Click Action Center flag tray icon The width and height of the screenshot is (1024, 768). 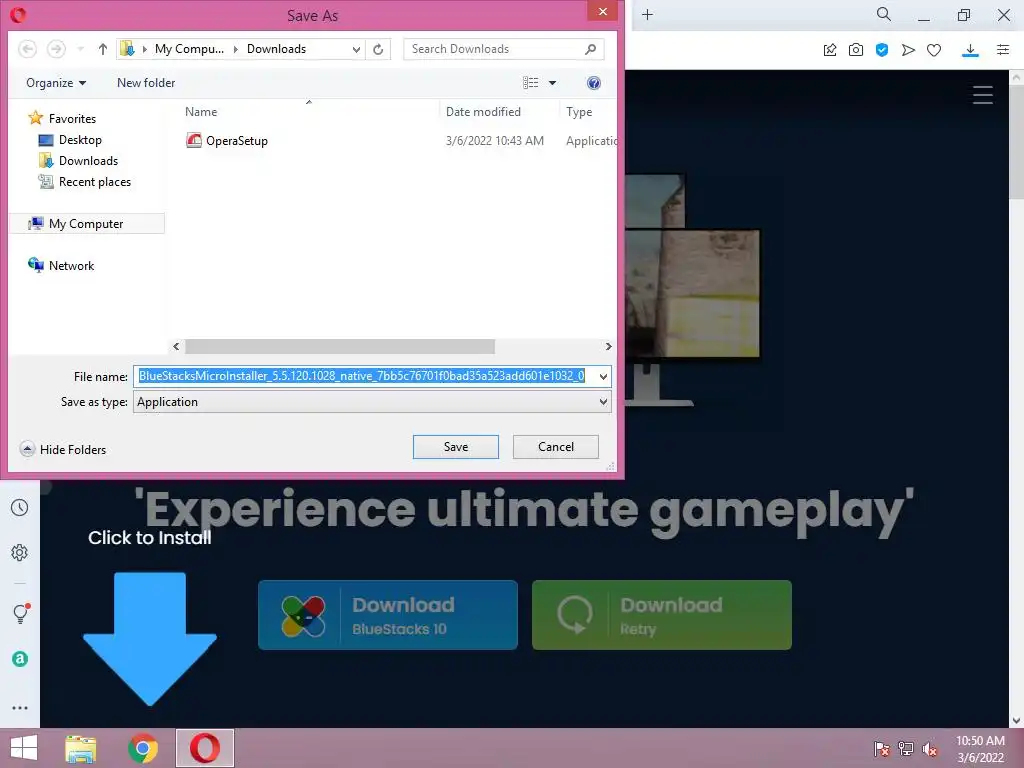coord(881,748)
